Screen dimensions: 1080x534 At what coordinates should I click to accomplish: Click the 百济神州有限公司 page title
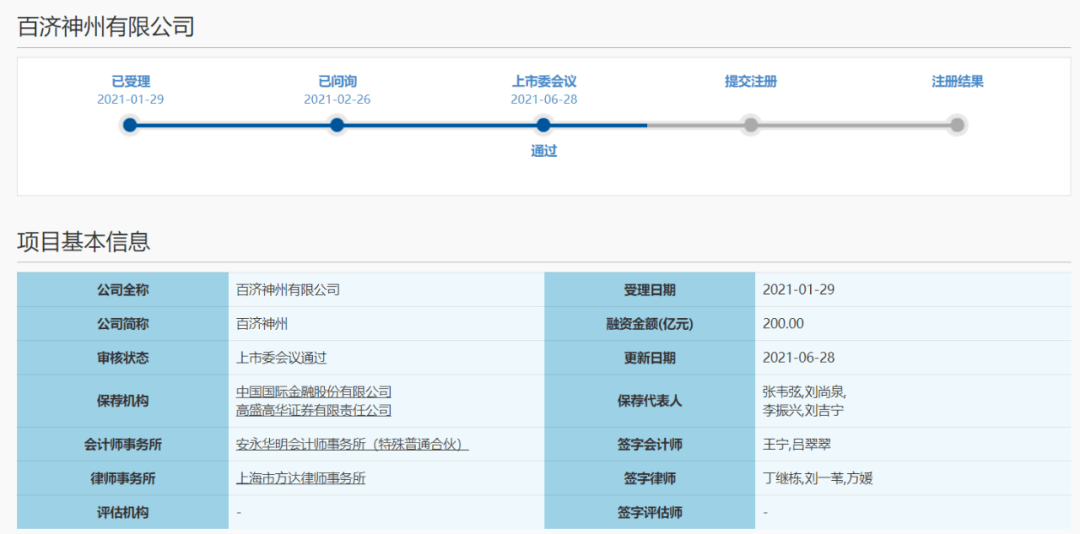(106, 27)
